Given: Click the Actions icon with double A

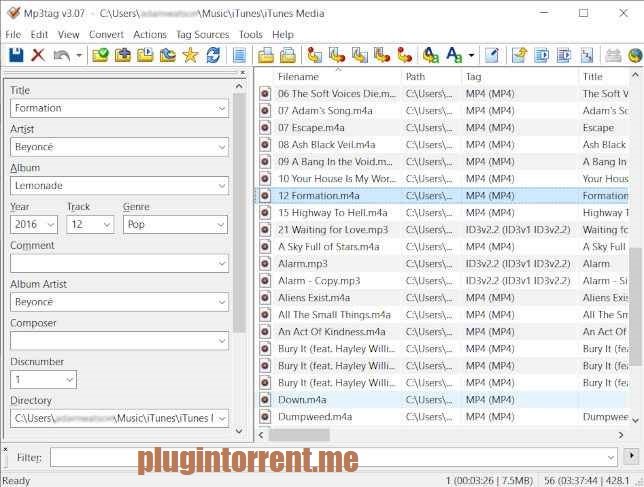Looking at the screenshot, I should (431, 55).
